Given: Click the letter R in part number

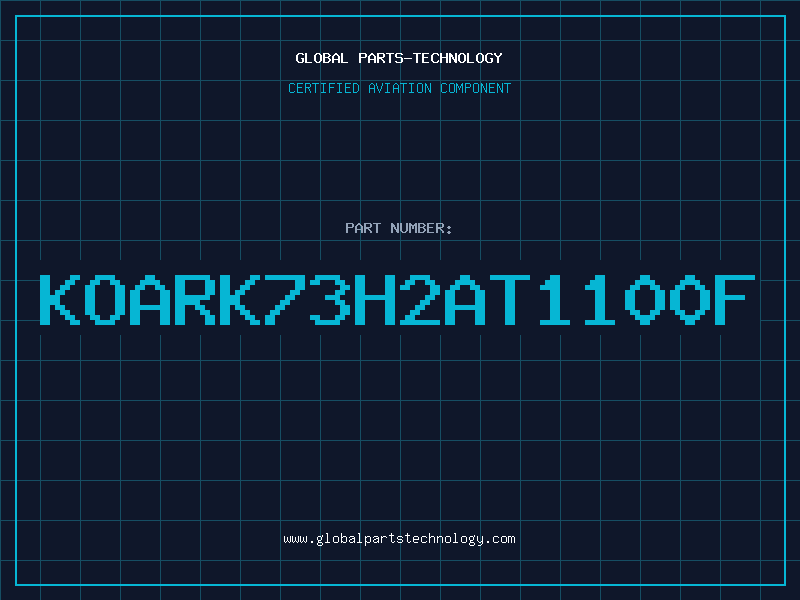Looking at the screenshot, I should point(195,300).
